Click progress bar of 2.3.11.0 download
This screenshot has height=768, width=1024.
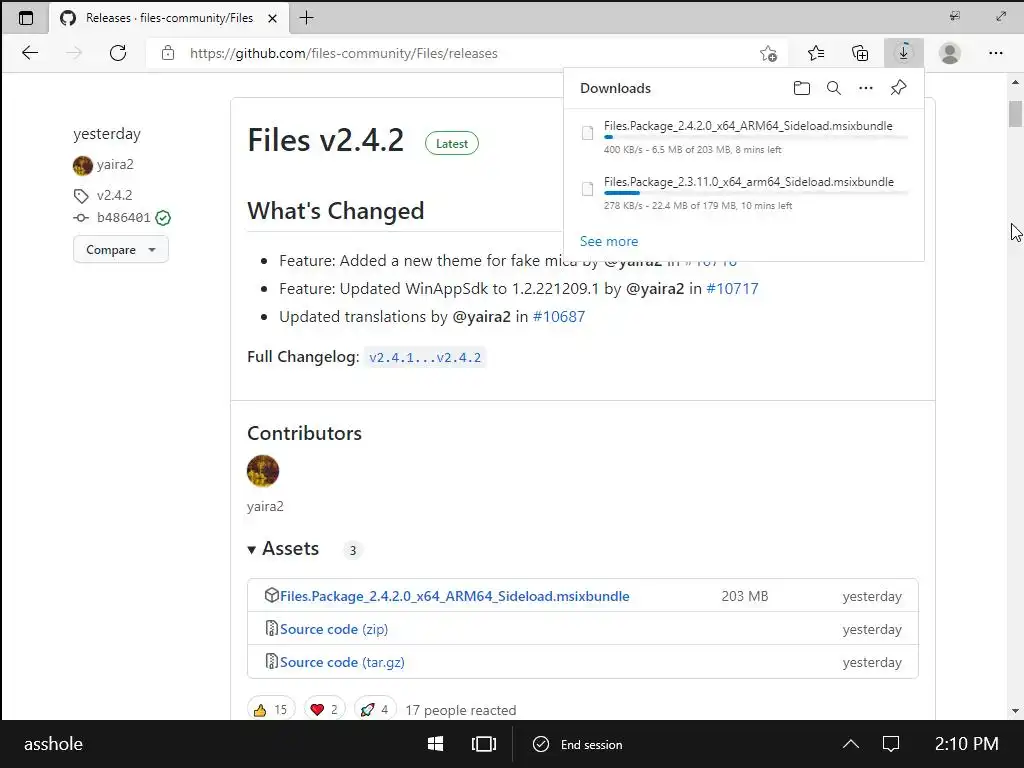click(x=756, y=193)
